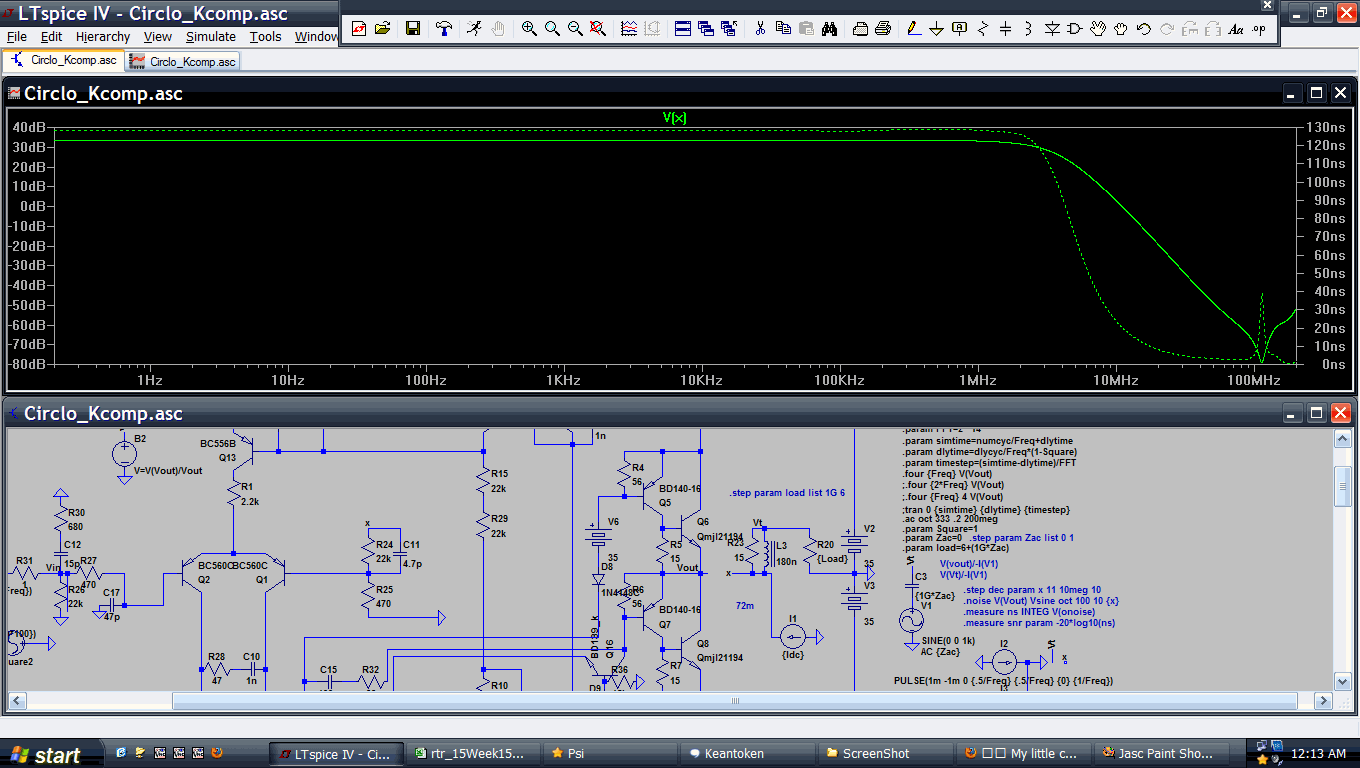The image size is (1360, 768).
Task: Select the Label Net tool
Action: coord(960,29)
